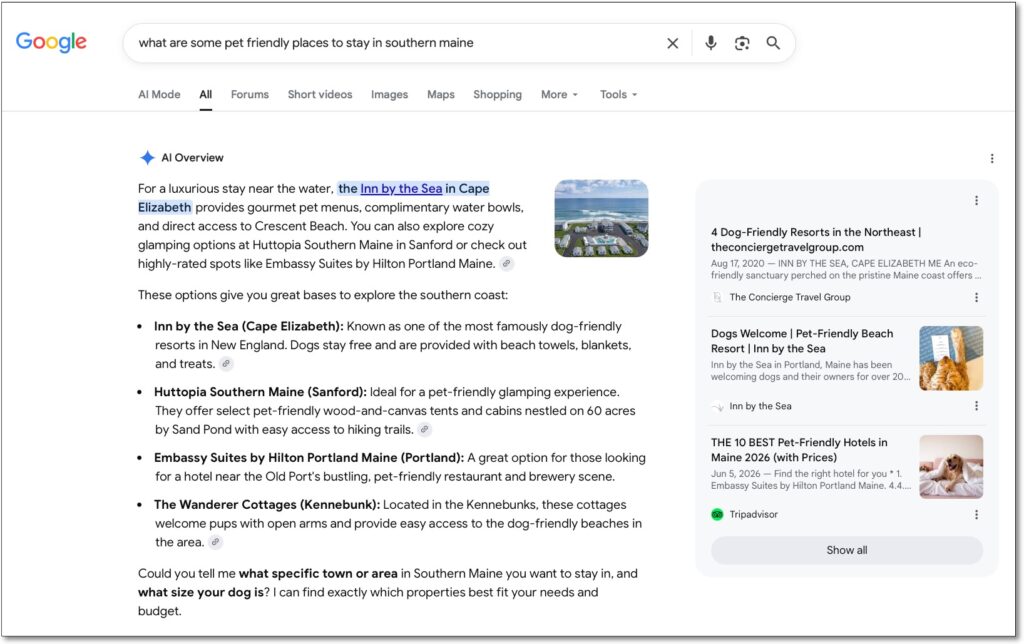Open AI Overview three-dot options menu
The width and height of the screenshot is (1024, 644).
tap(991, 158)
